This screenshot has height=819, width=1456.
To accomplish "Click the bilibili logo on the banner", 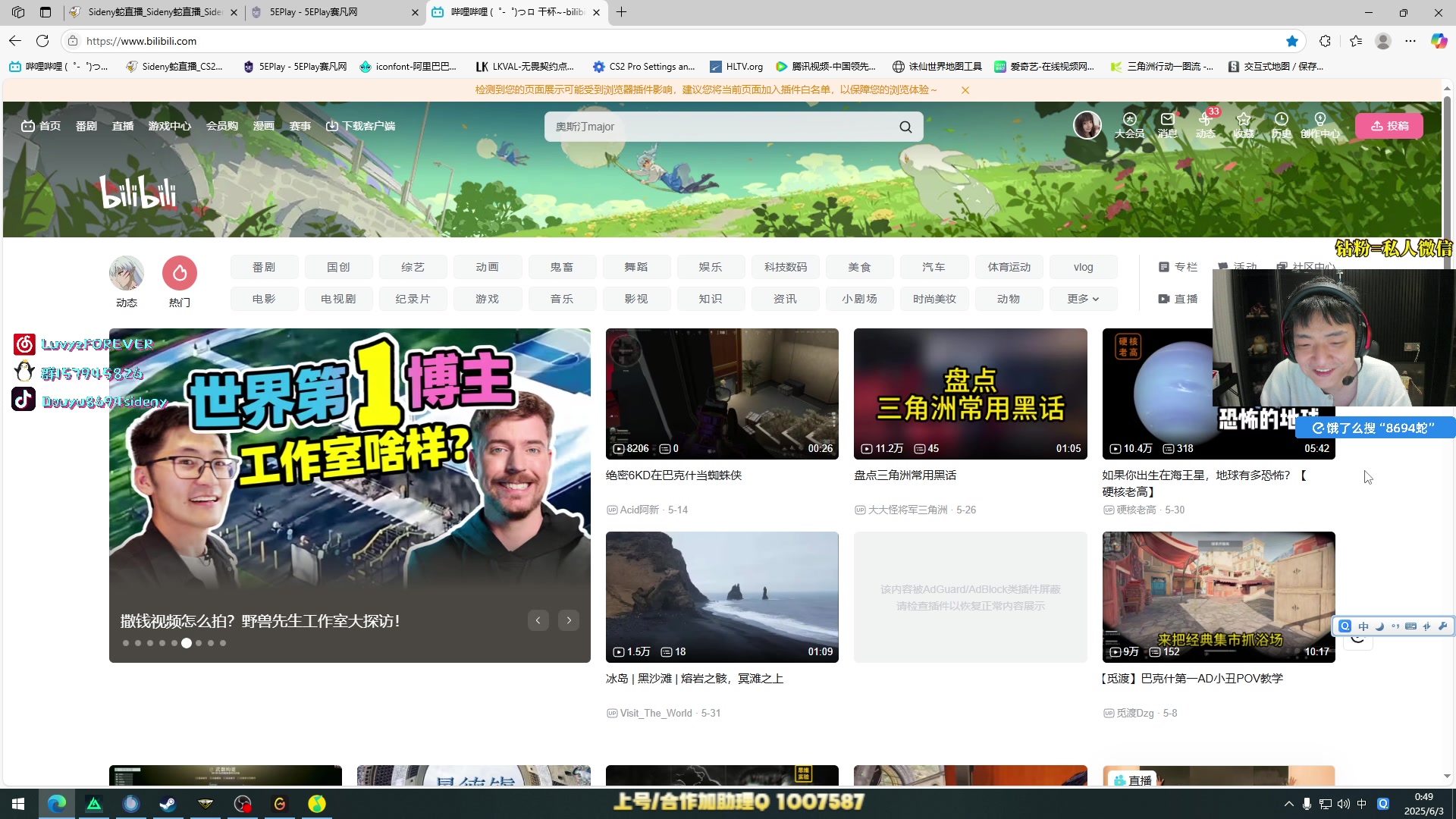I will point(138,192).
